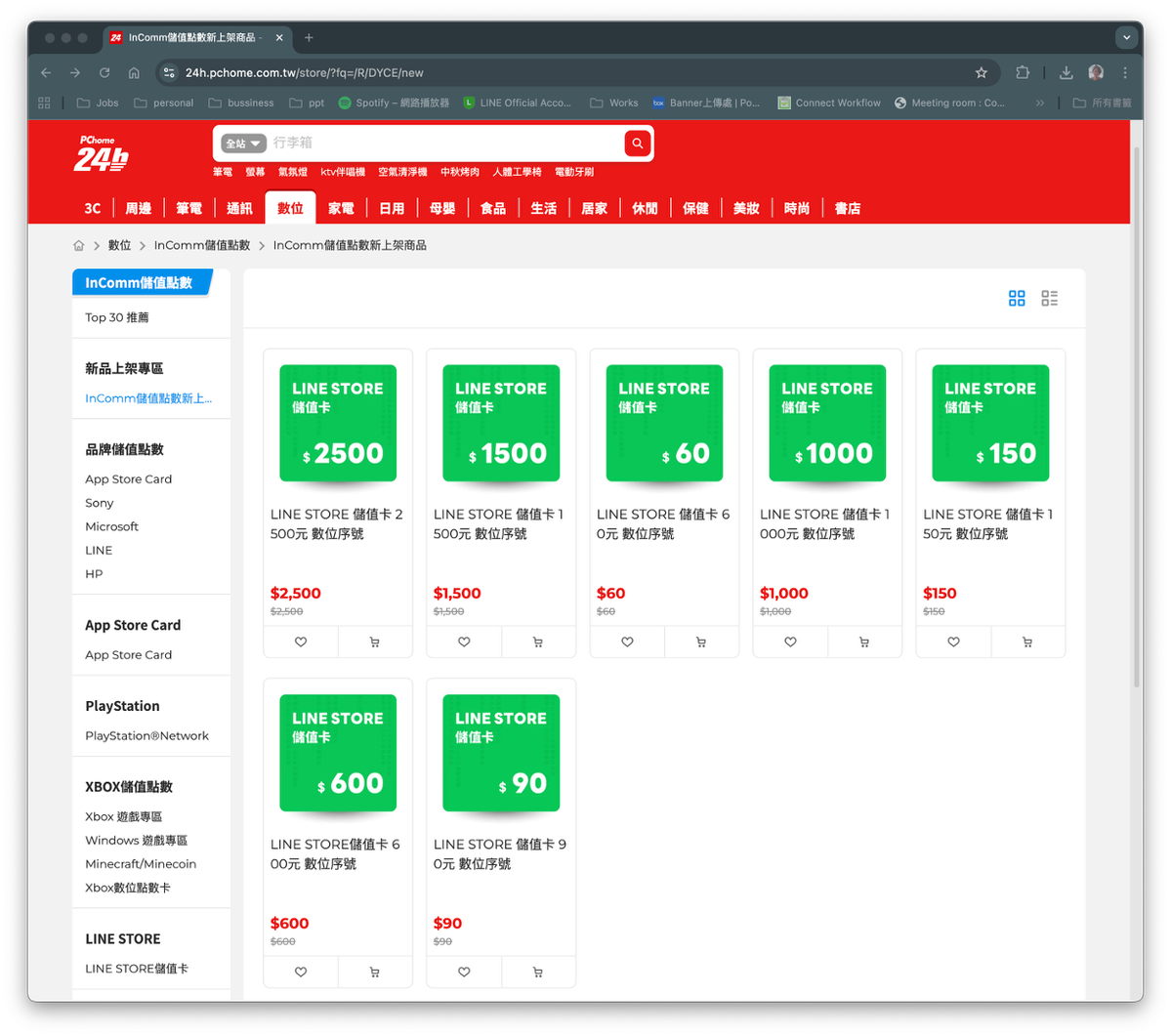Image resolution: width=1171 pixels, height=1036 pixels.
Task: Open Chrome downloads icon
Action: [x=1066, y=72]
